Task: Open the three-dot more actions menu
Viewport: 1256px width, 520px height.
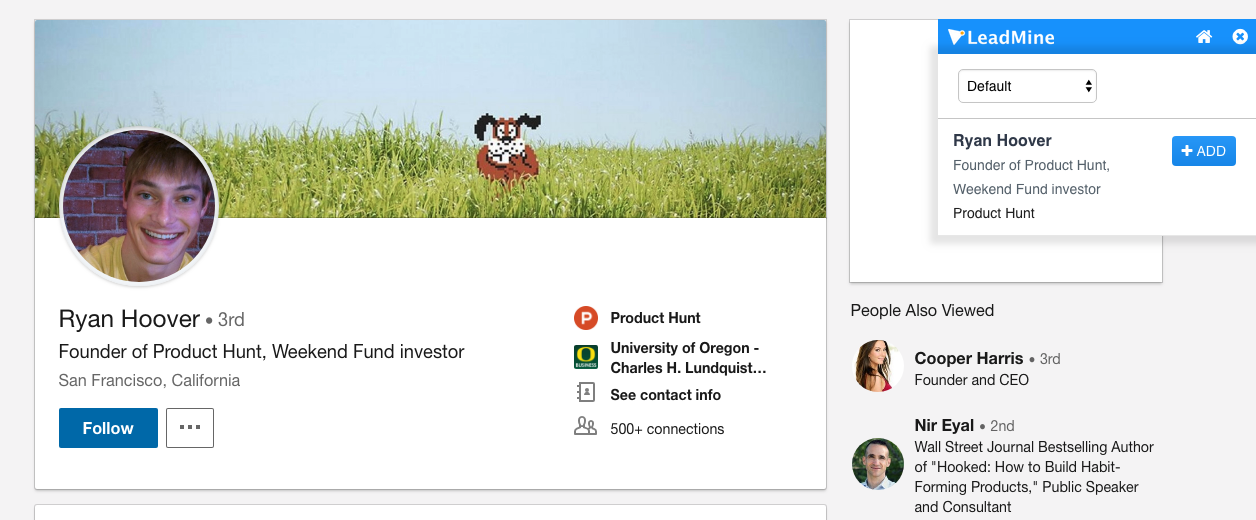Action: [190, 428]
